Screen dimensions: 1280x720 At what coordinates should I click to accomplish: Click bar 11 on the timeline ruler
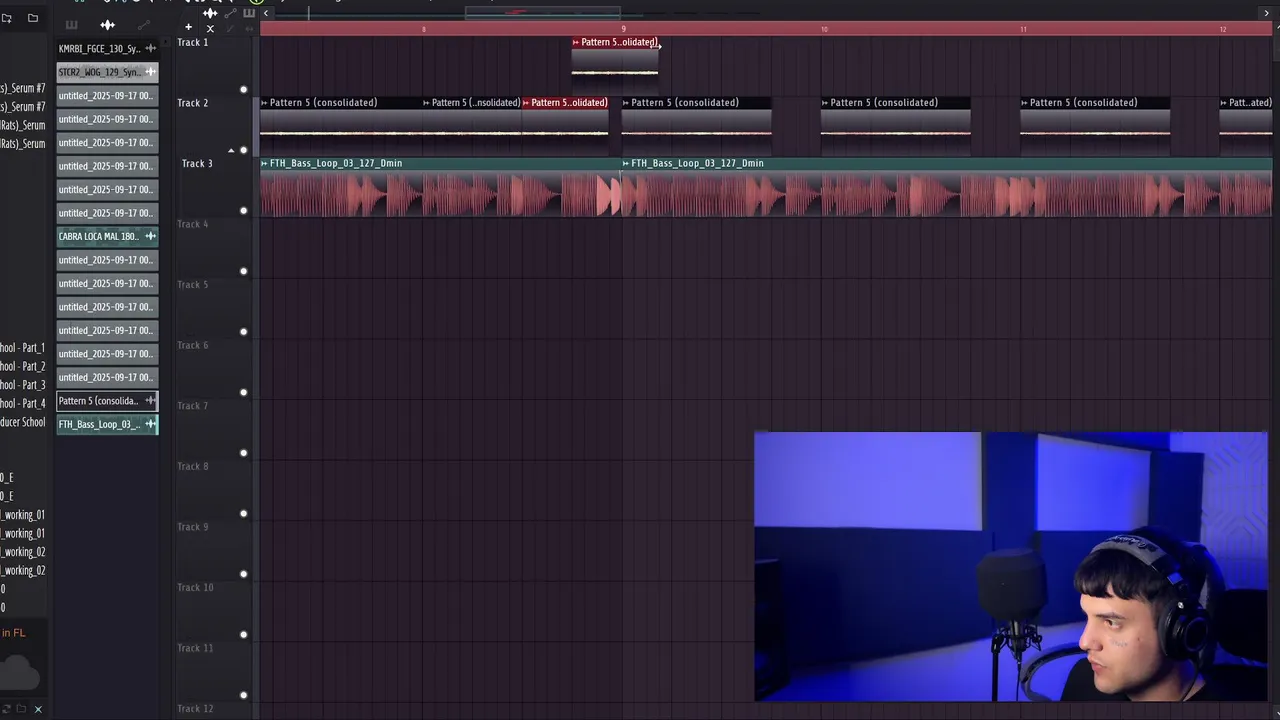click(1023, 29)
